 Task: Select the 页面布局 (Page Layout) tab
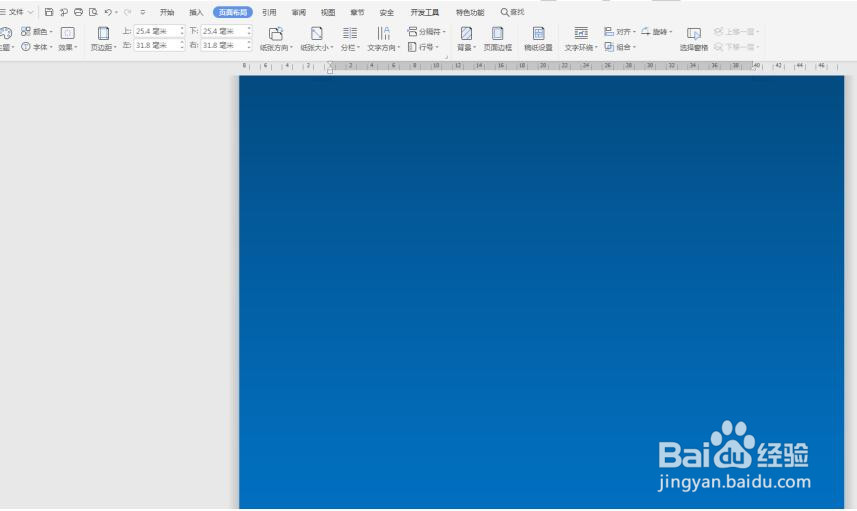[233, 12]
